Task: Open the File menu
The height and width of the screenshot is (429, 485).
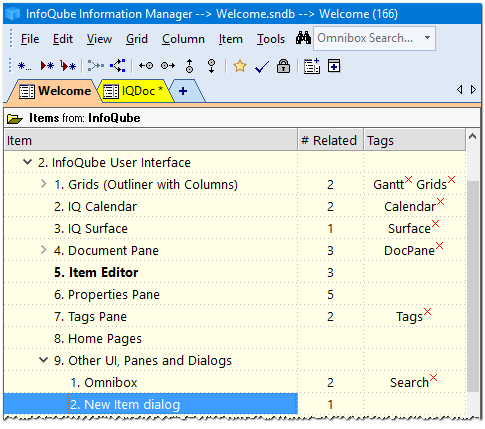Action: [x=30, y=39]
